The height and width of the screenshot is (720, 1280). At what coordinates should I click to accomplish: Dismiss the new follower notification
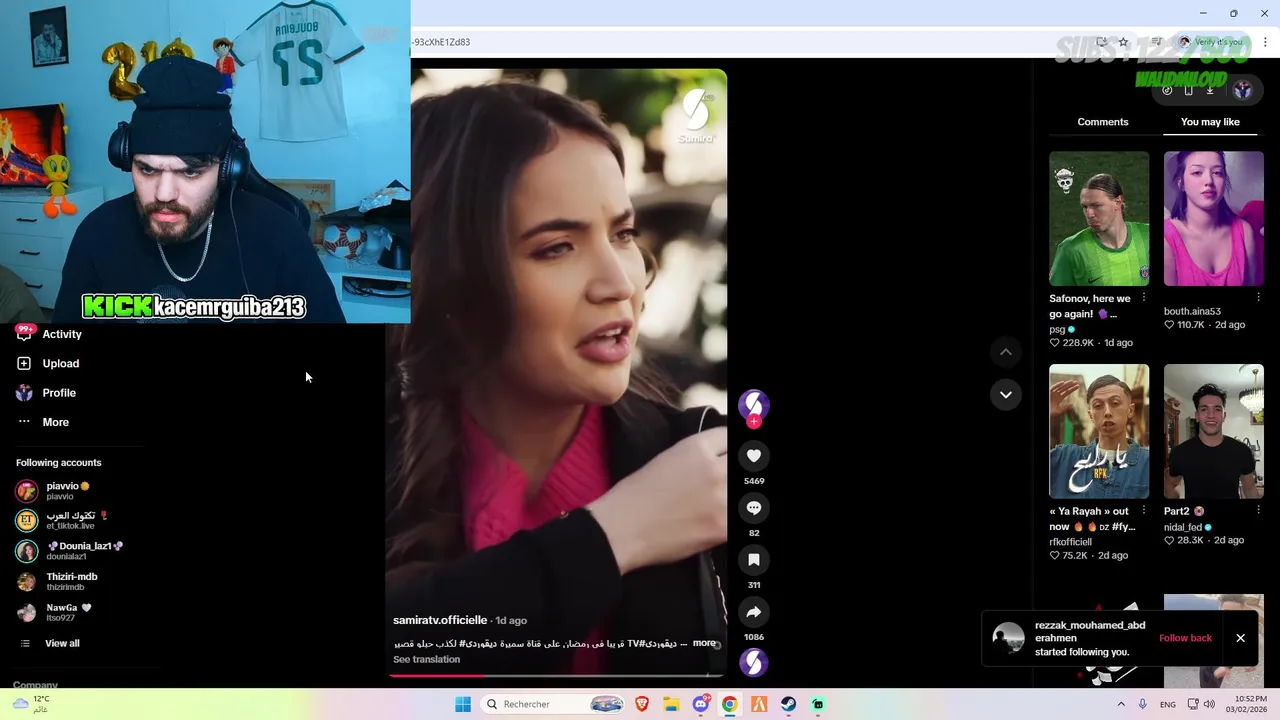1240,638
